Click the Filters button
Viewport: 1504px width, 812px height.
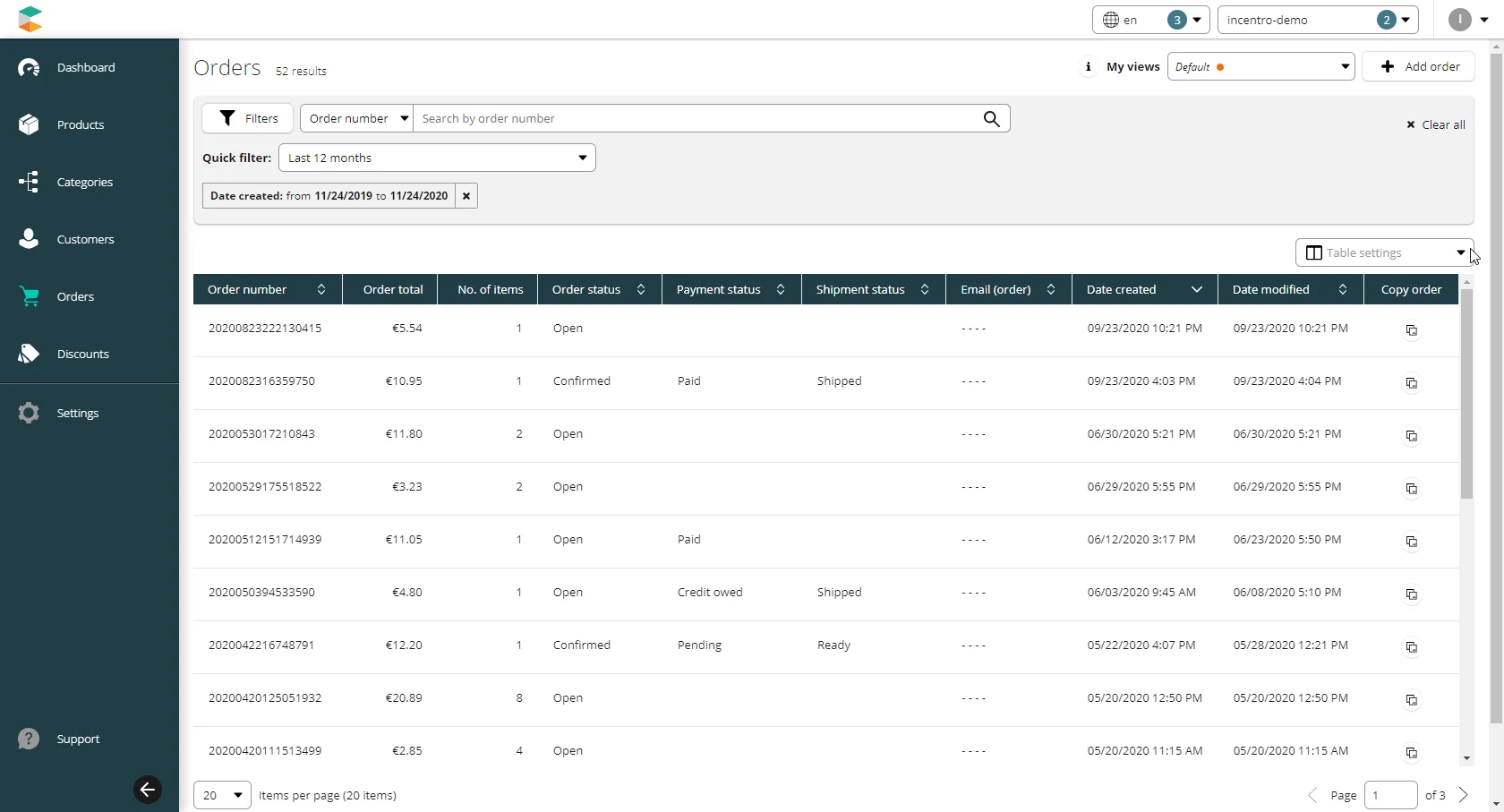[x=248, y=118]
